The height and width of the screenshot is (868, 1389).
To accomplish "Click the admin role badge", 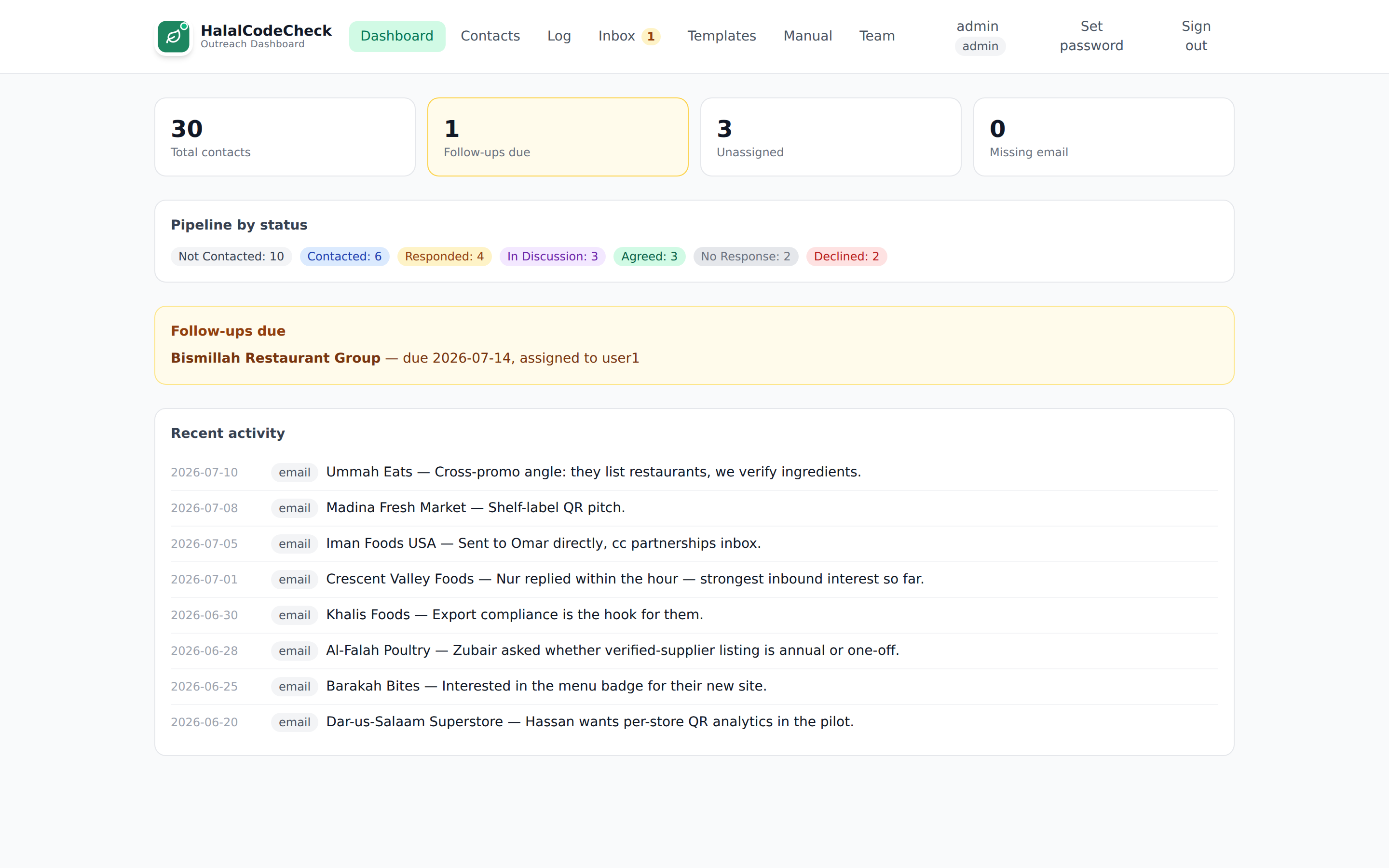I will click(980, 46).
